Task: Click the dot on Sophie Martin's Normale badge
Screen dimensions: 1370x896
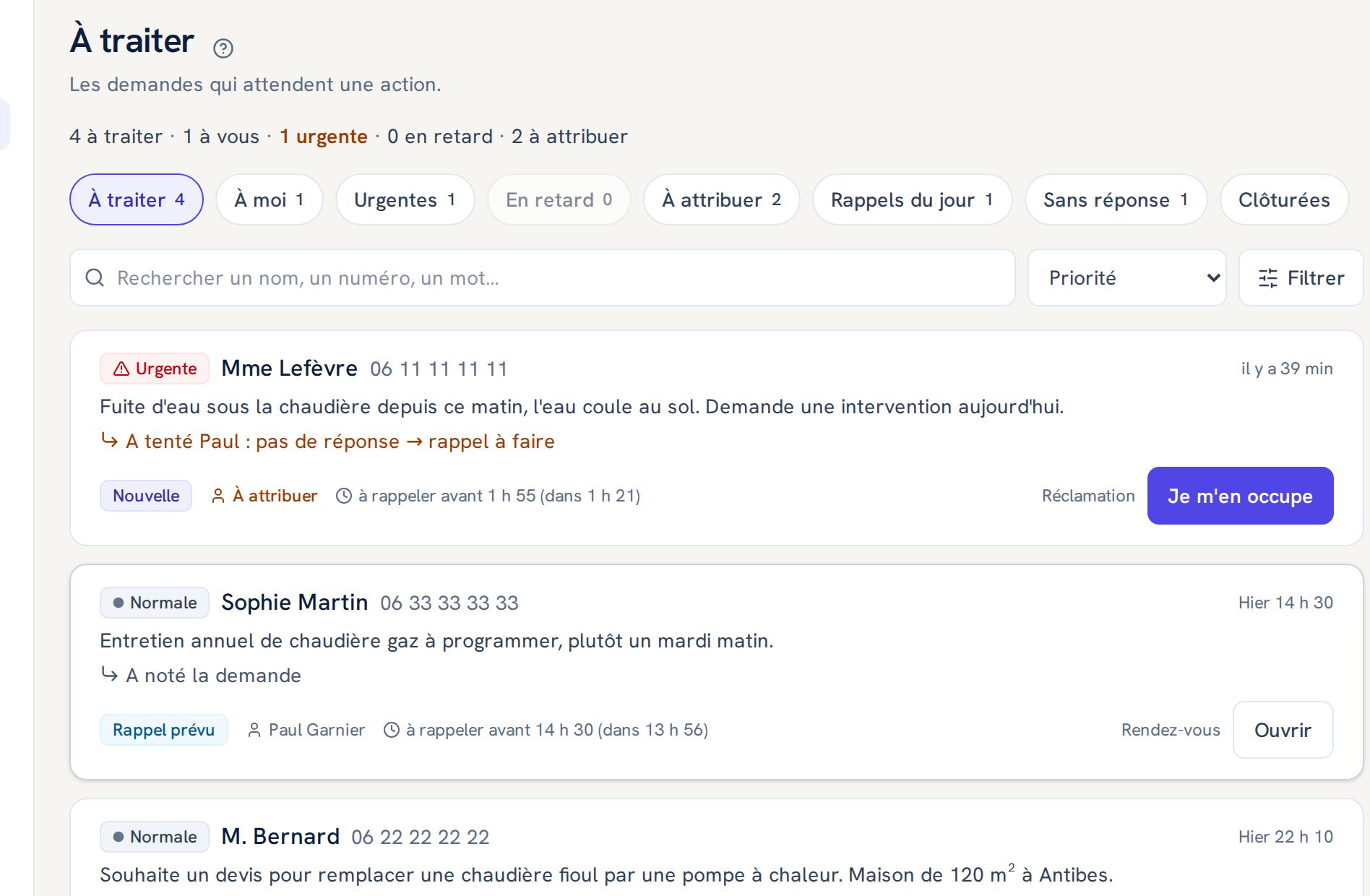Action: (x=119, y=603)
